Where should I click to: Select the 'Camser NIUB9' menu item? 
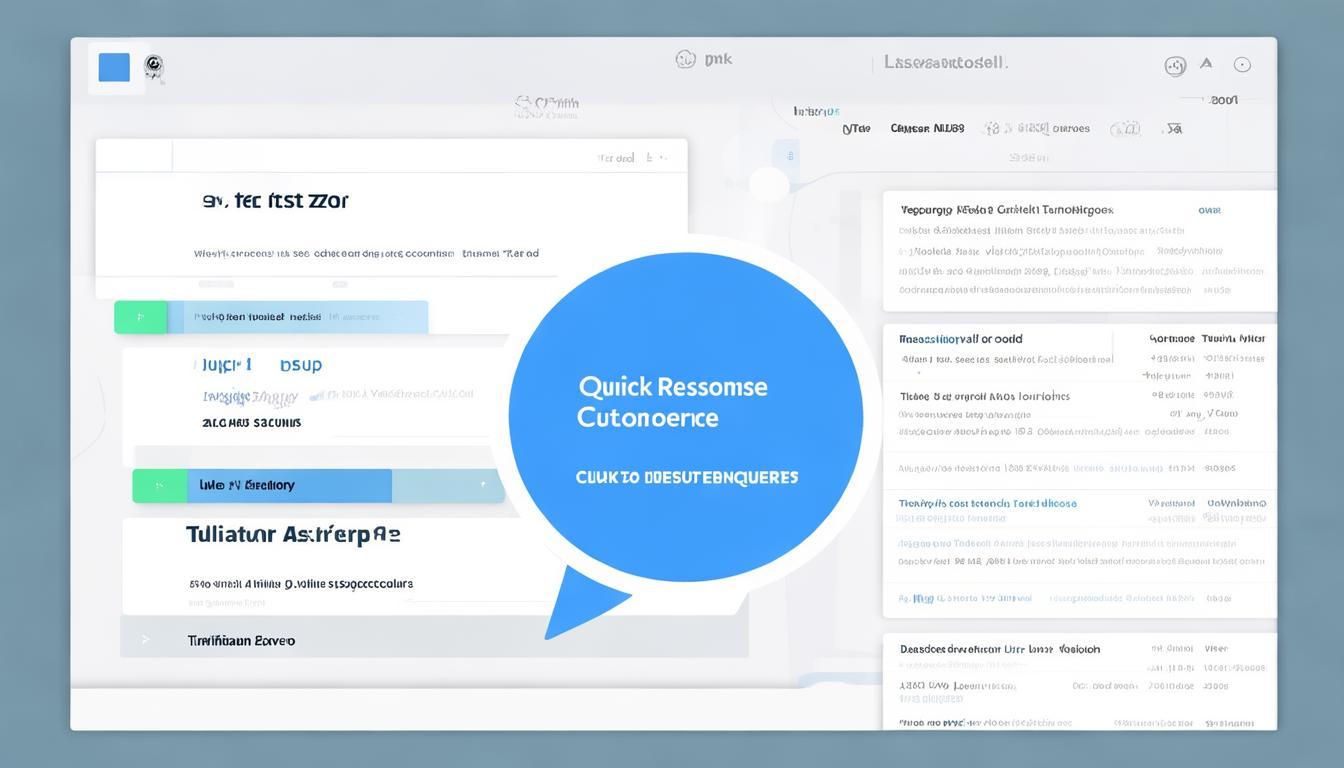tap(927, 128)
